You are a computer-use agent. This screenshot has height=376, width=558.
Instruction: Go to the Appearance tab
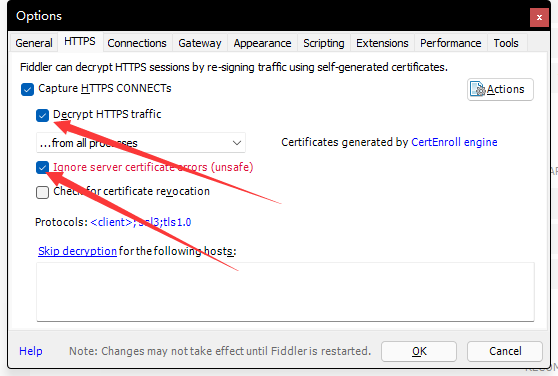262,43
